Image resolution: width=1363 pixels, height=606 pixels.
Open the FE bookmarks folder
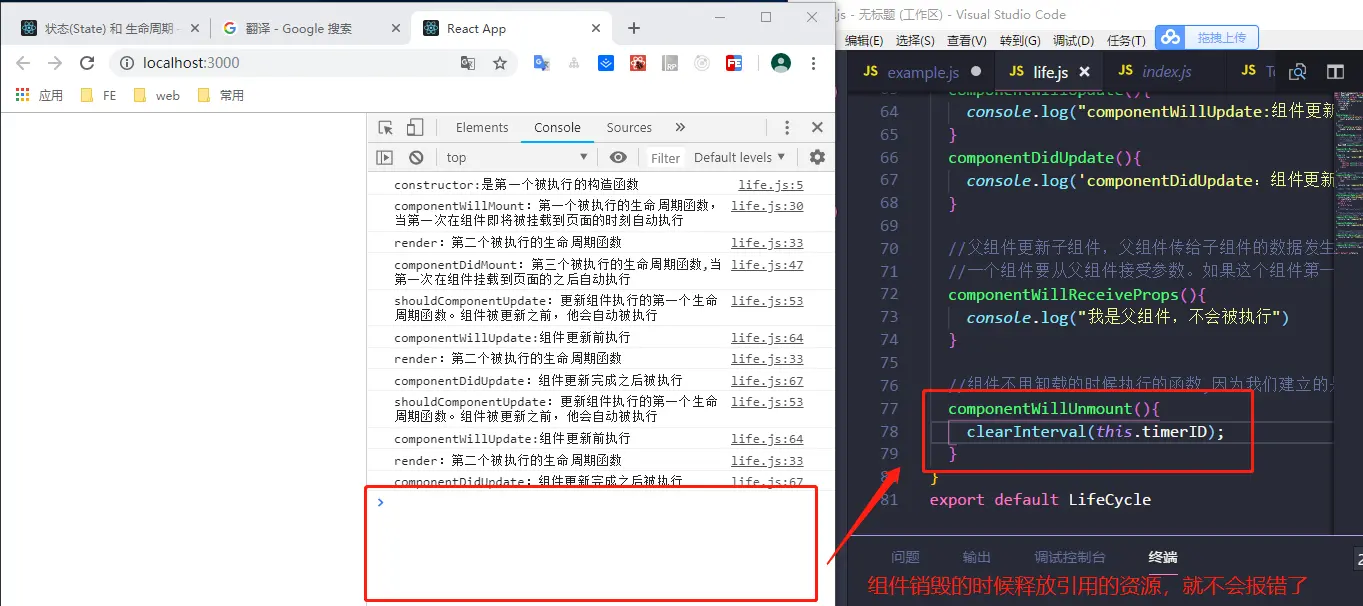(x=98, y=95)
